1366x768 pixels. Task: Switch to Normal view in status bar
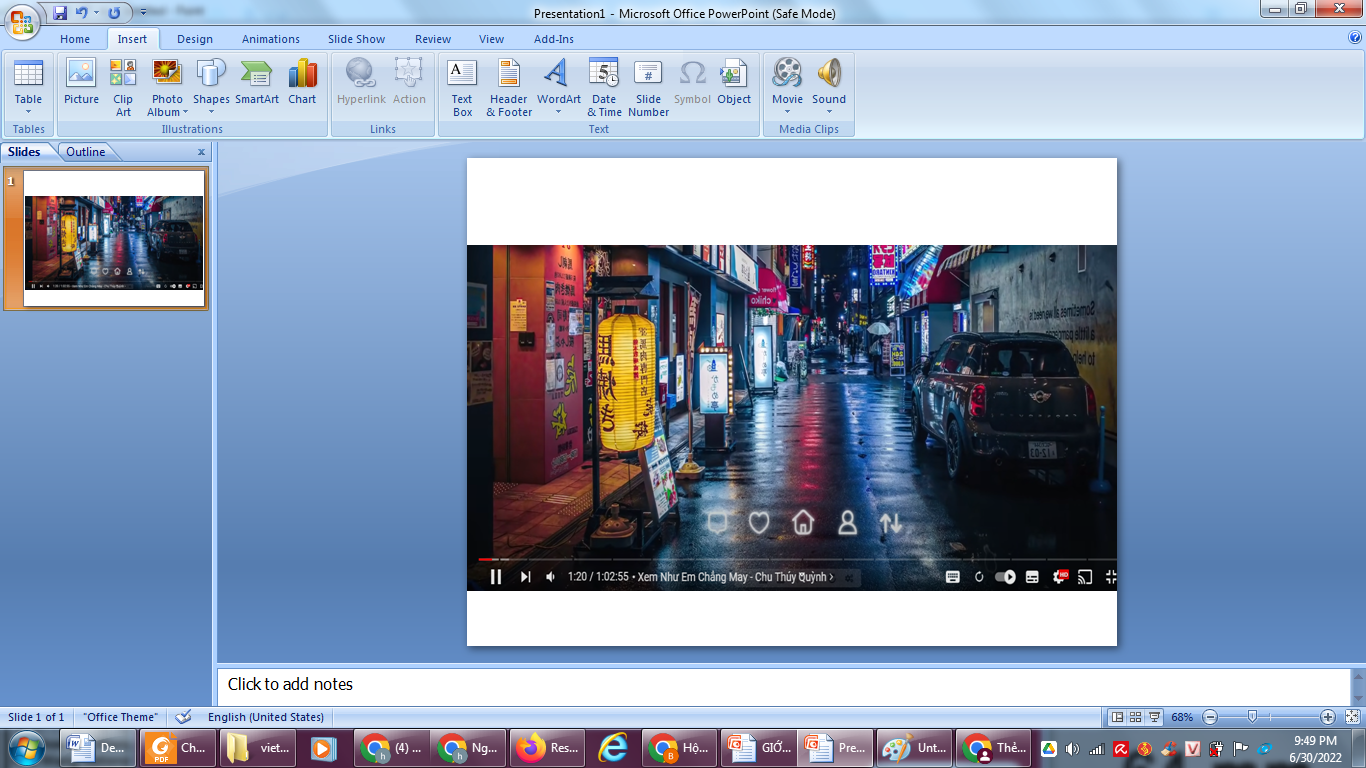tap(1118, 717)
